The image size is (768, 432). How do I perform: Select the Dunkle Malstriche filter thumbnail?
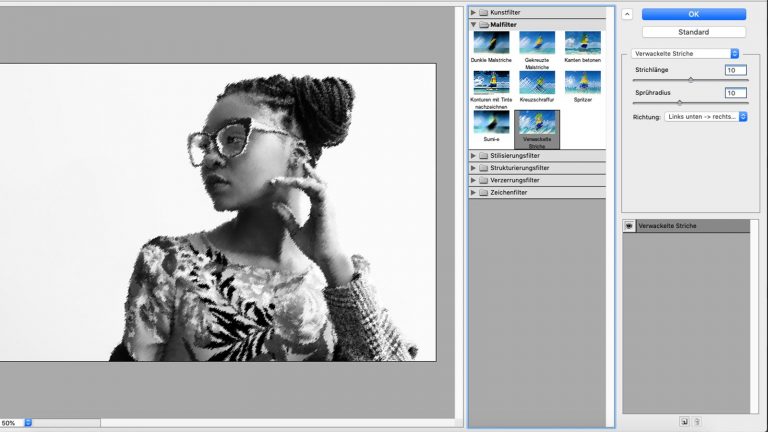click(x=491, y=42)
